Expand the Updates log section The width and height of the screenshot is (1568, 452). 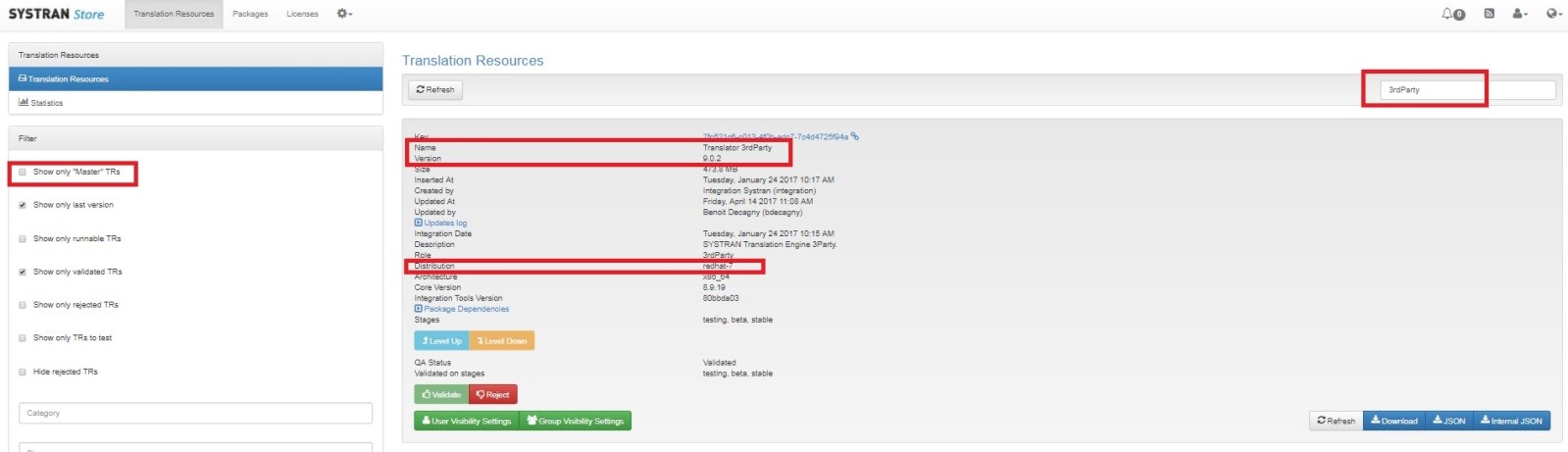click(440, 223)
